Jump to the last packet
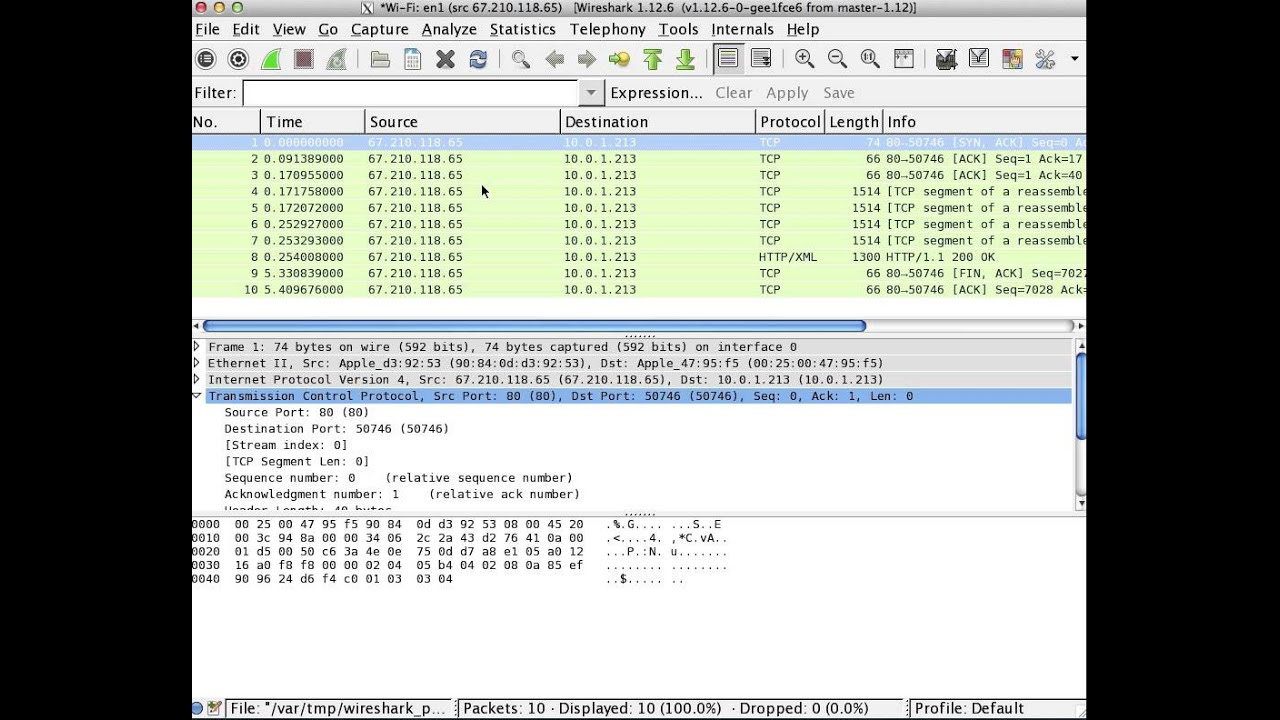Viewport: 1280px width, 720px height. 685,60
